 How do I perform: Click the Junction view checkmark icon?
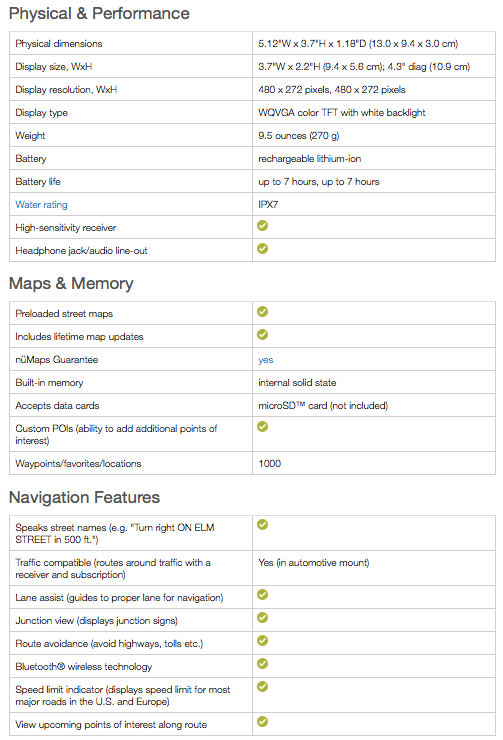[262, 618]
